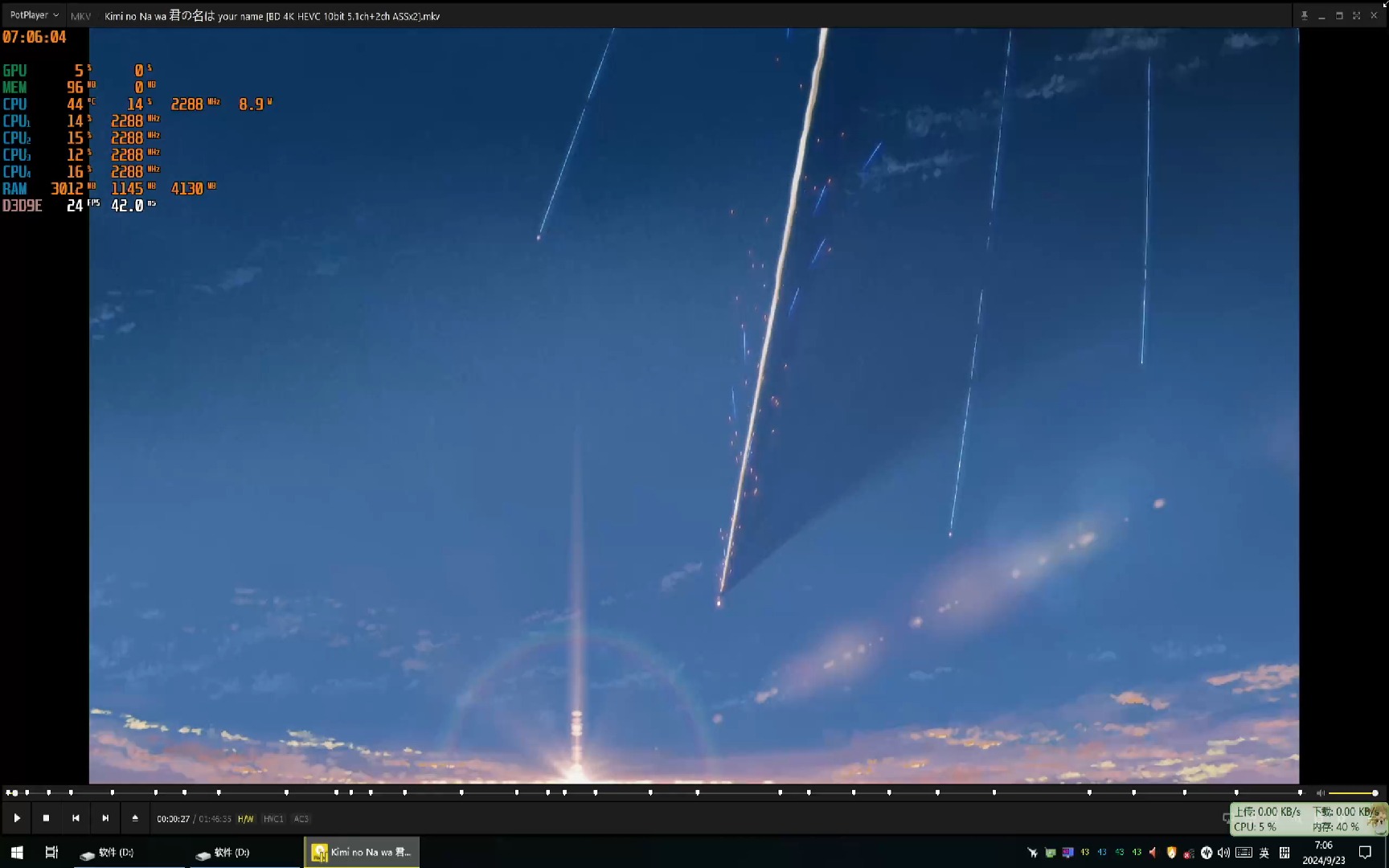Open the IME grid tray icon
Screen dimensions: 1389x868
1285,853
